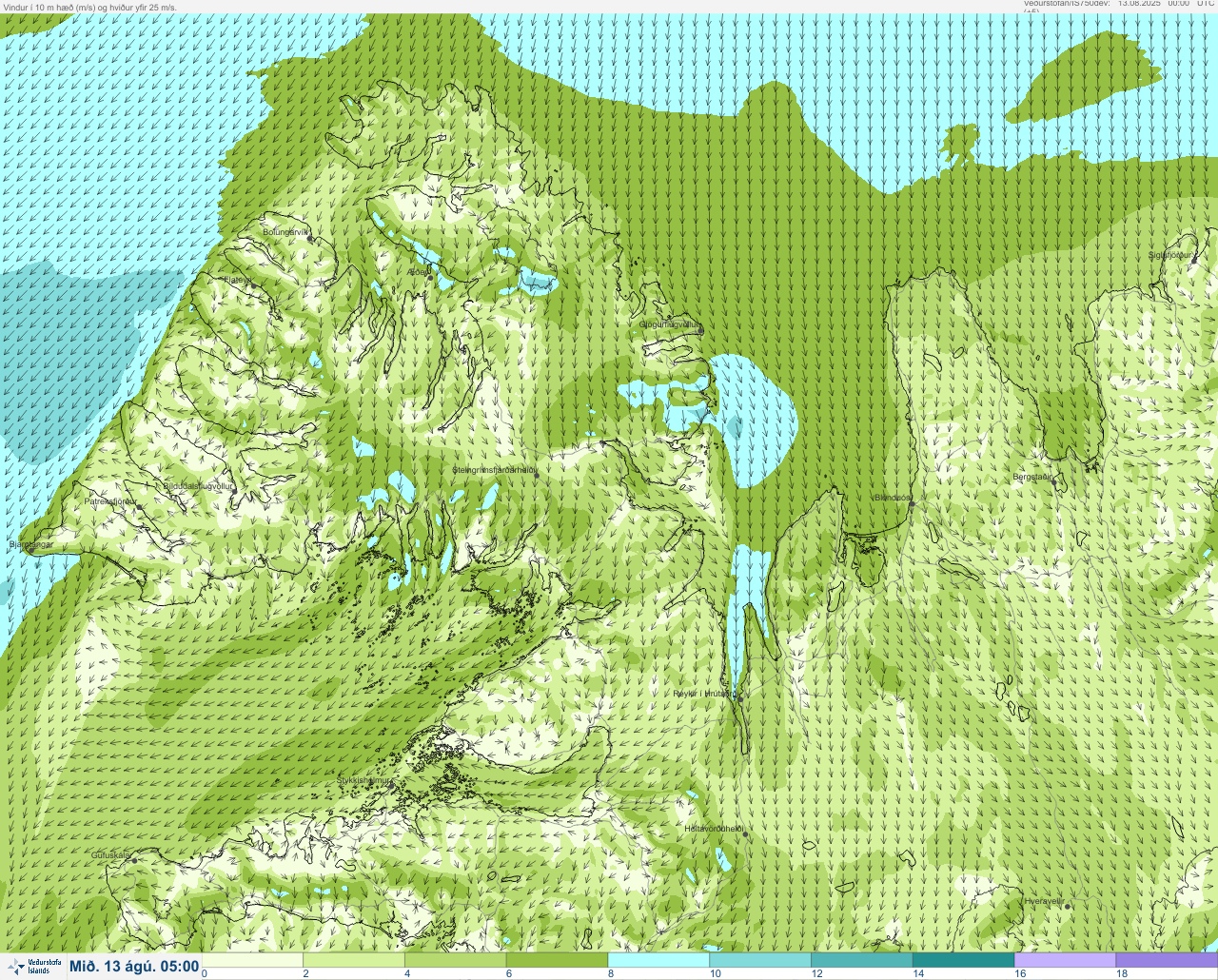Click the 'UTC' label in the header
The image size is (1218, 980).
coord(1206,4)
